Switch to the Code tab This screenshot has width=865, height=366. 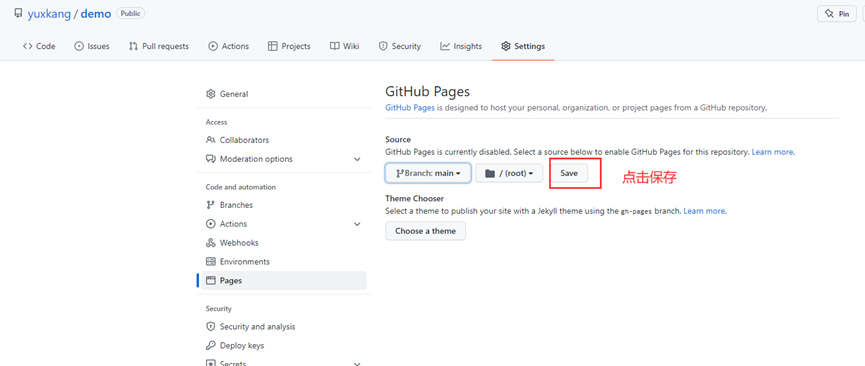39,46
